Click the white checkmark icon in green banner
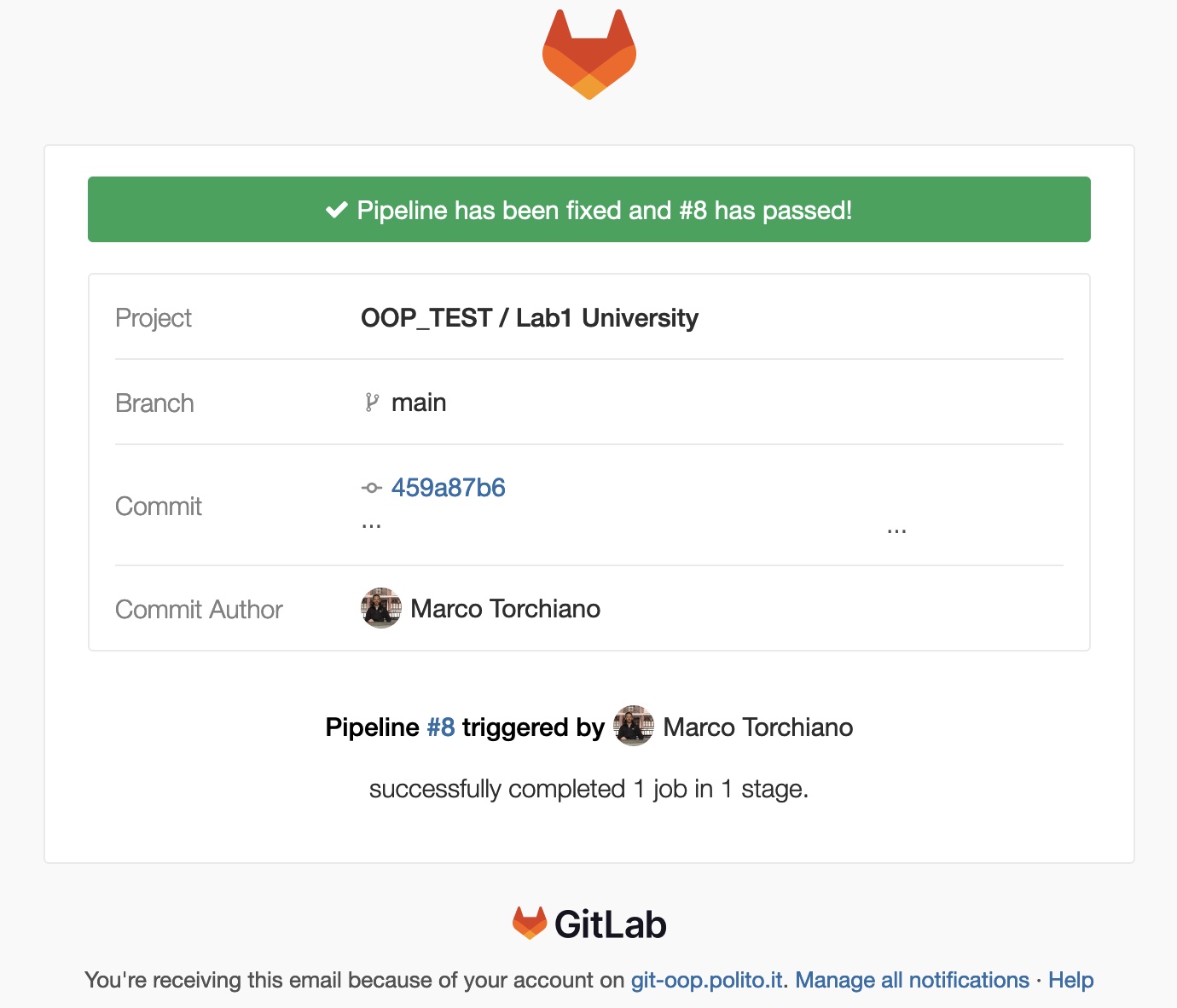The width and height of the screenshot is (1177, 1008). pyautogui.click(x=337, y=210)
